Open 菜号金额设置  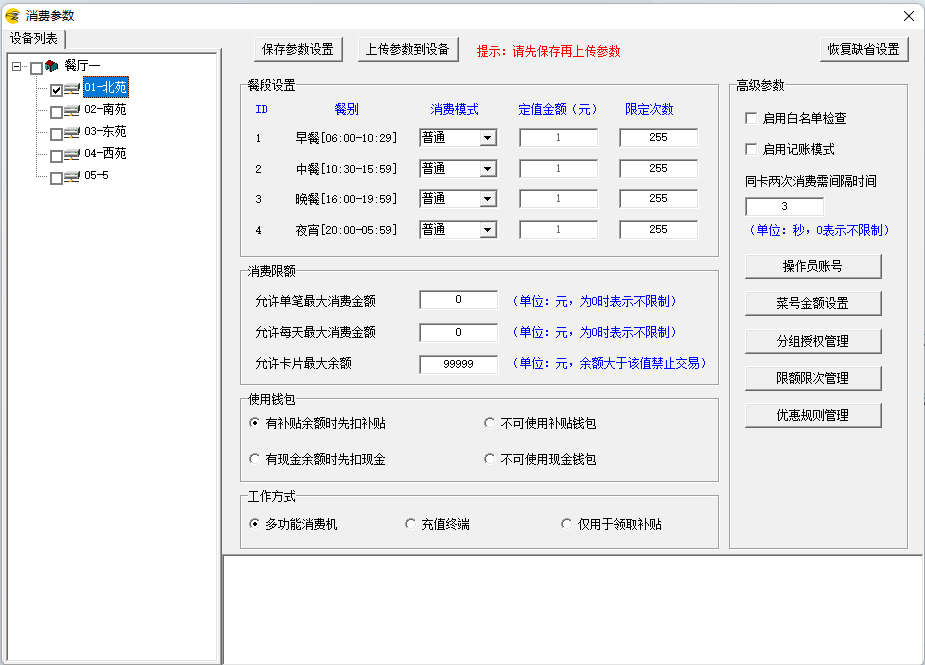tap(813, 303)
